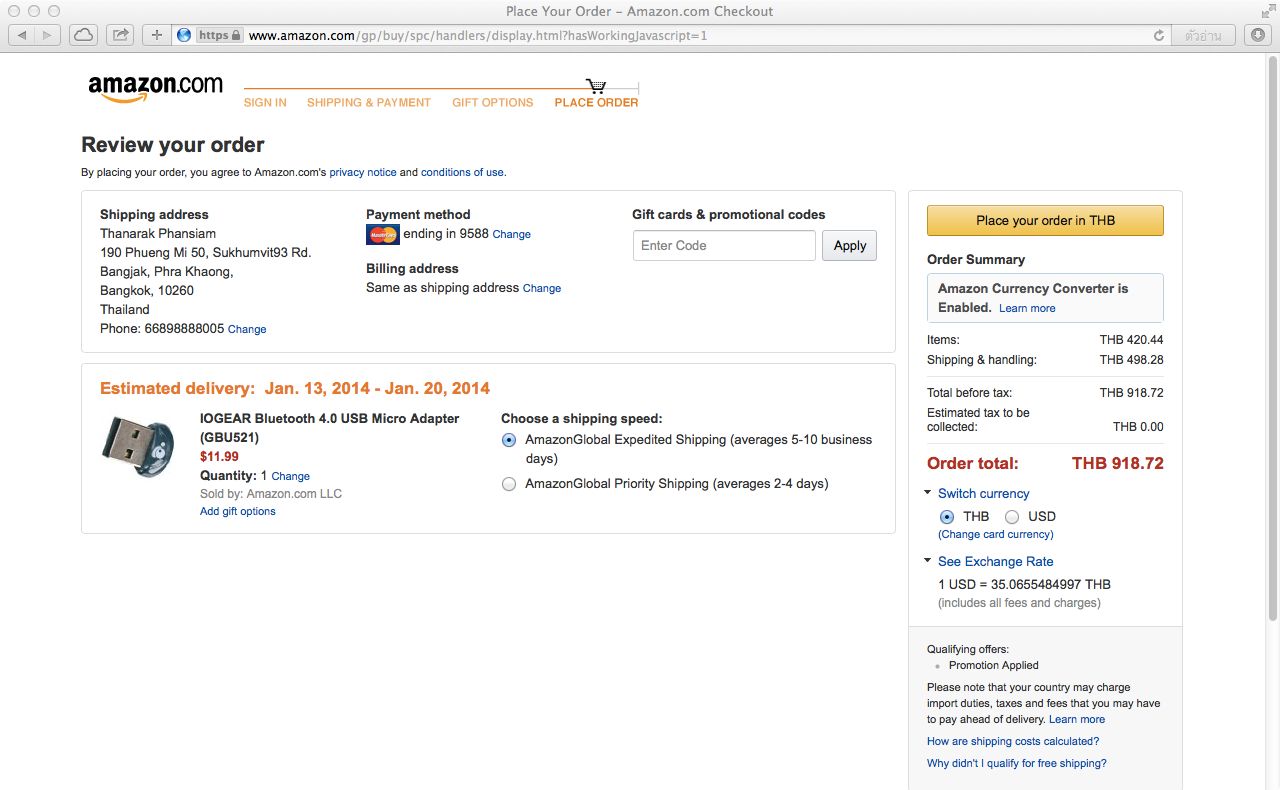Choose USD as the currency
This screenshot has height=790, width=1280.
[x=1012, y=517]
